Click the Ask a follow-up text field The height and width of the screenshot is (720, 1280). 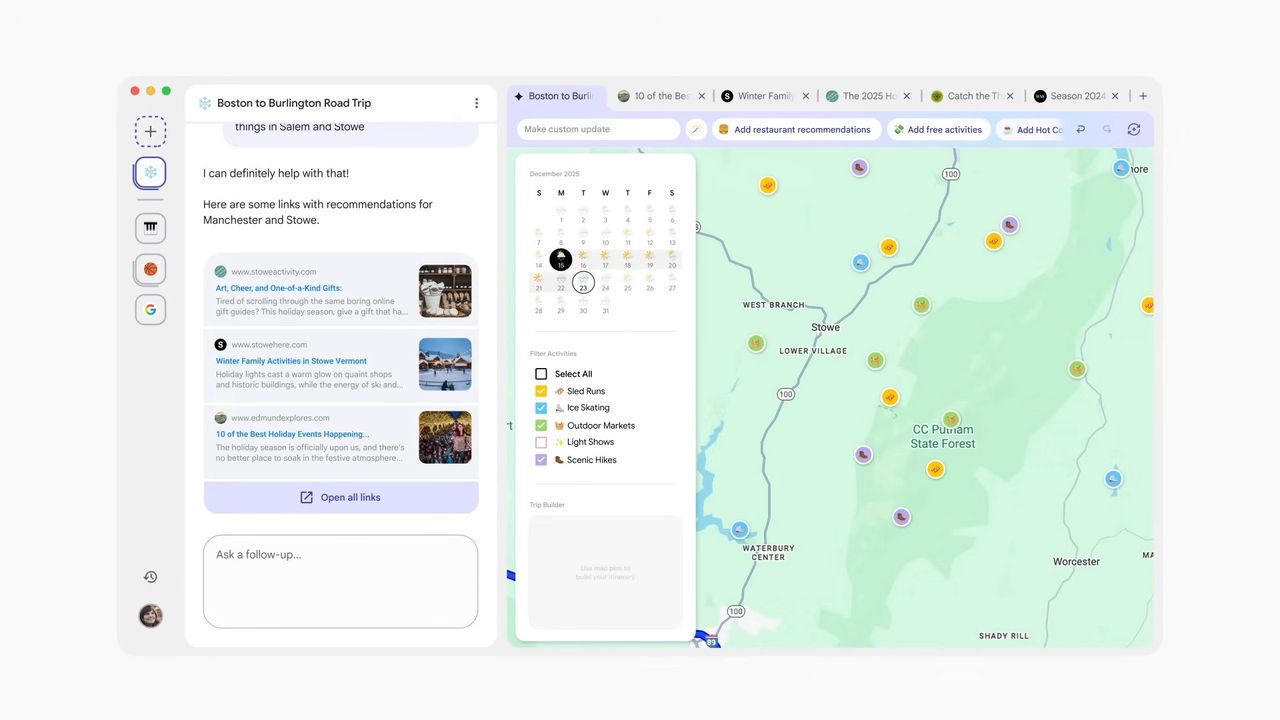pyautogui.click(x=340, y=580)
